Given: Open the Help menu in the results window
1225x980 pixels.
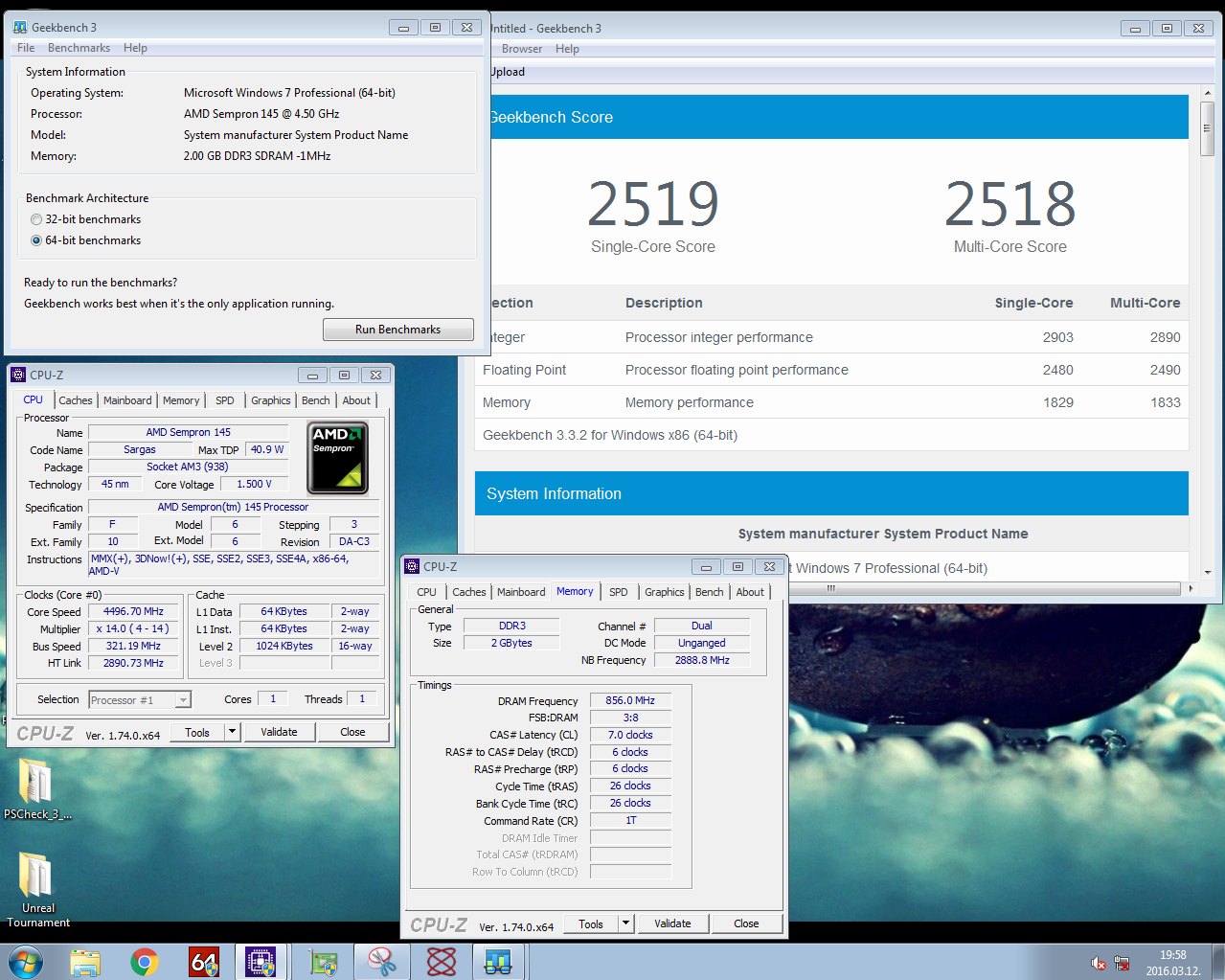Looking at the screenshot, I should pos(567,49).
